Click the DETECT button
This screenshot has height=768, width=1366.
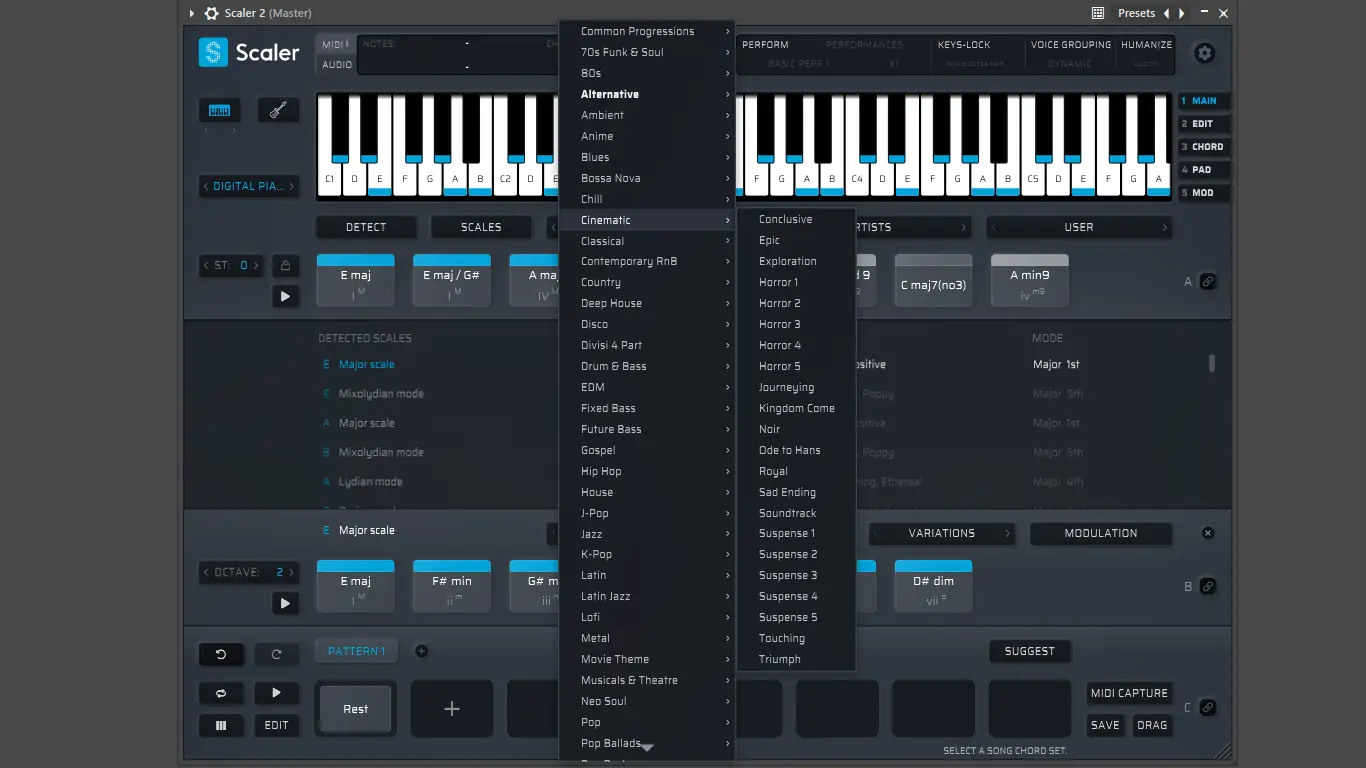point(366,227)
